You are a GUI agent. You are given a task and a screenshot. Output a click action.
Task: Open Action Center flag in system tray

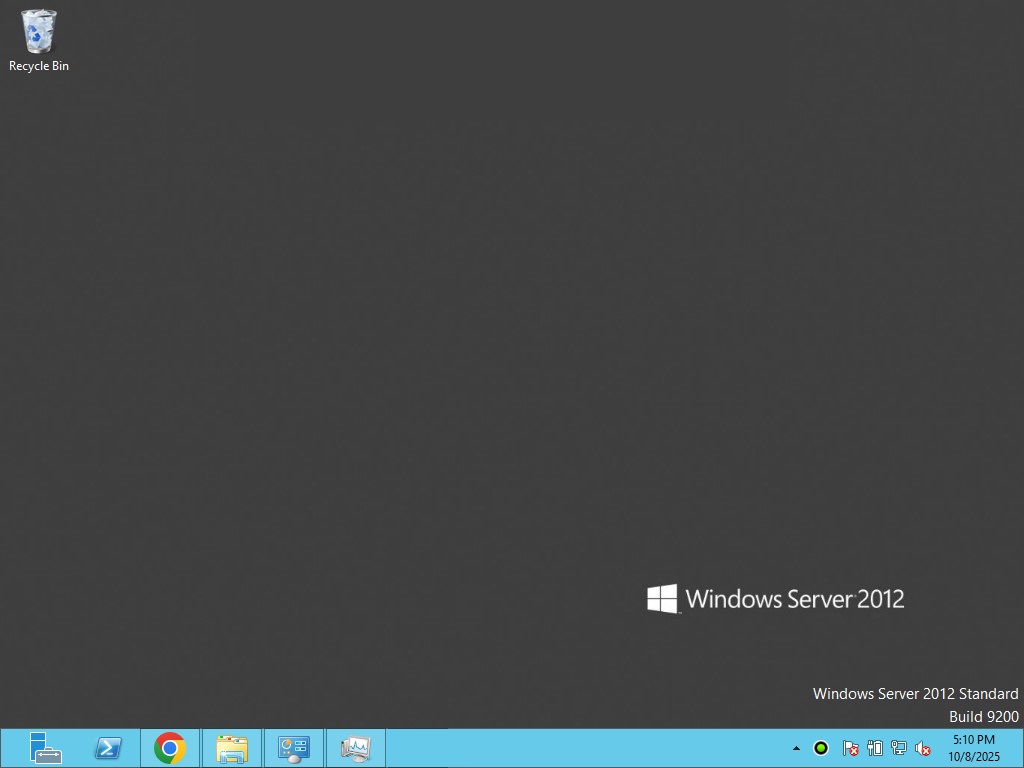tap(850, 748)
